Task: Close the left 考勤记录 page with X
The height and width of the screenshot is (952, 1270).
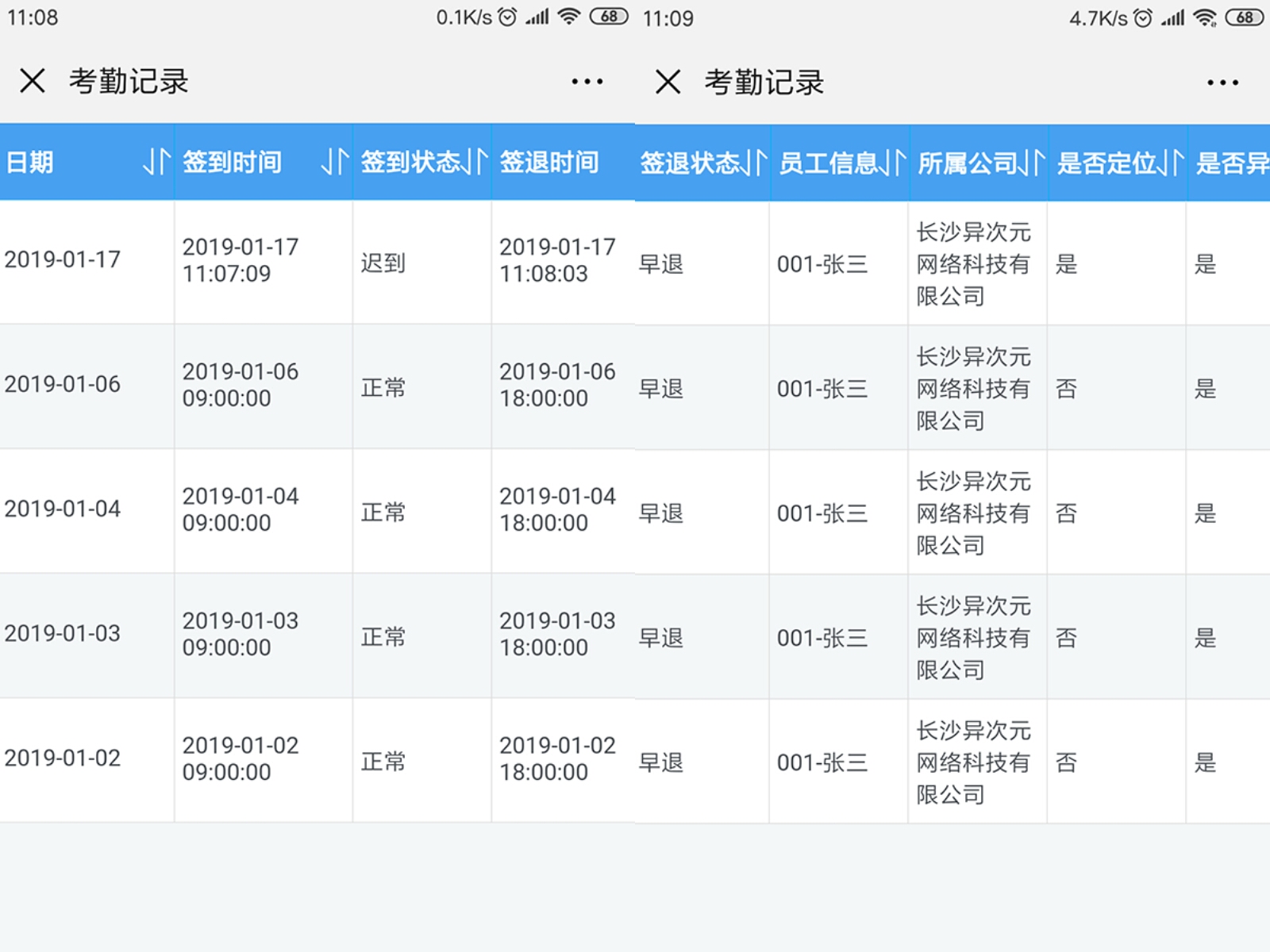Action: (x=33, y=81)
